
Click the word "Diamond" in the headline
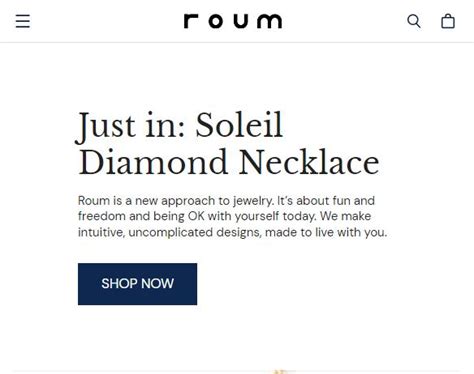[153, 162]
